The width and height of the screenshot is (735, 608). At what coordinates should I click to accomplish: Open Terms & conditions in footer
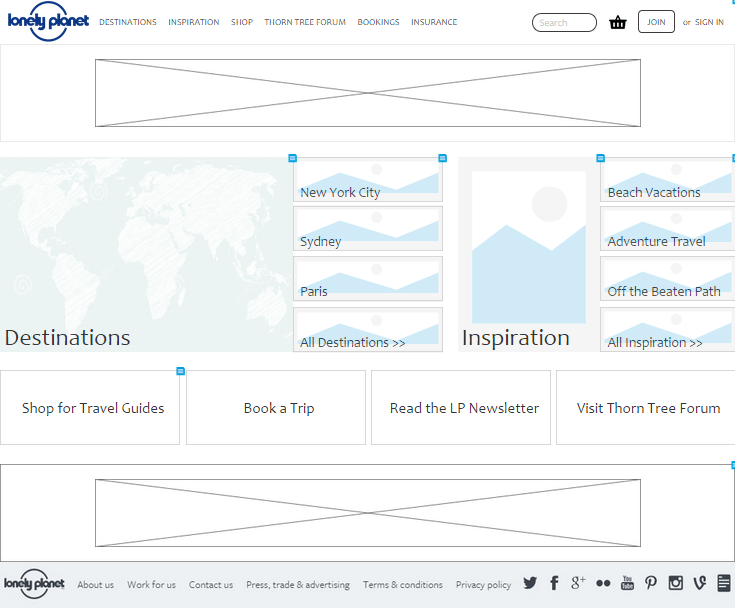point(402,585)
